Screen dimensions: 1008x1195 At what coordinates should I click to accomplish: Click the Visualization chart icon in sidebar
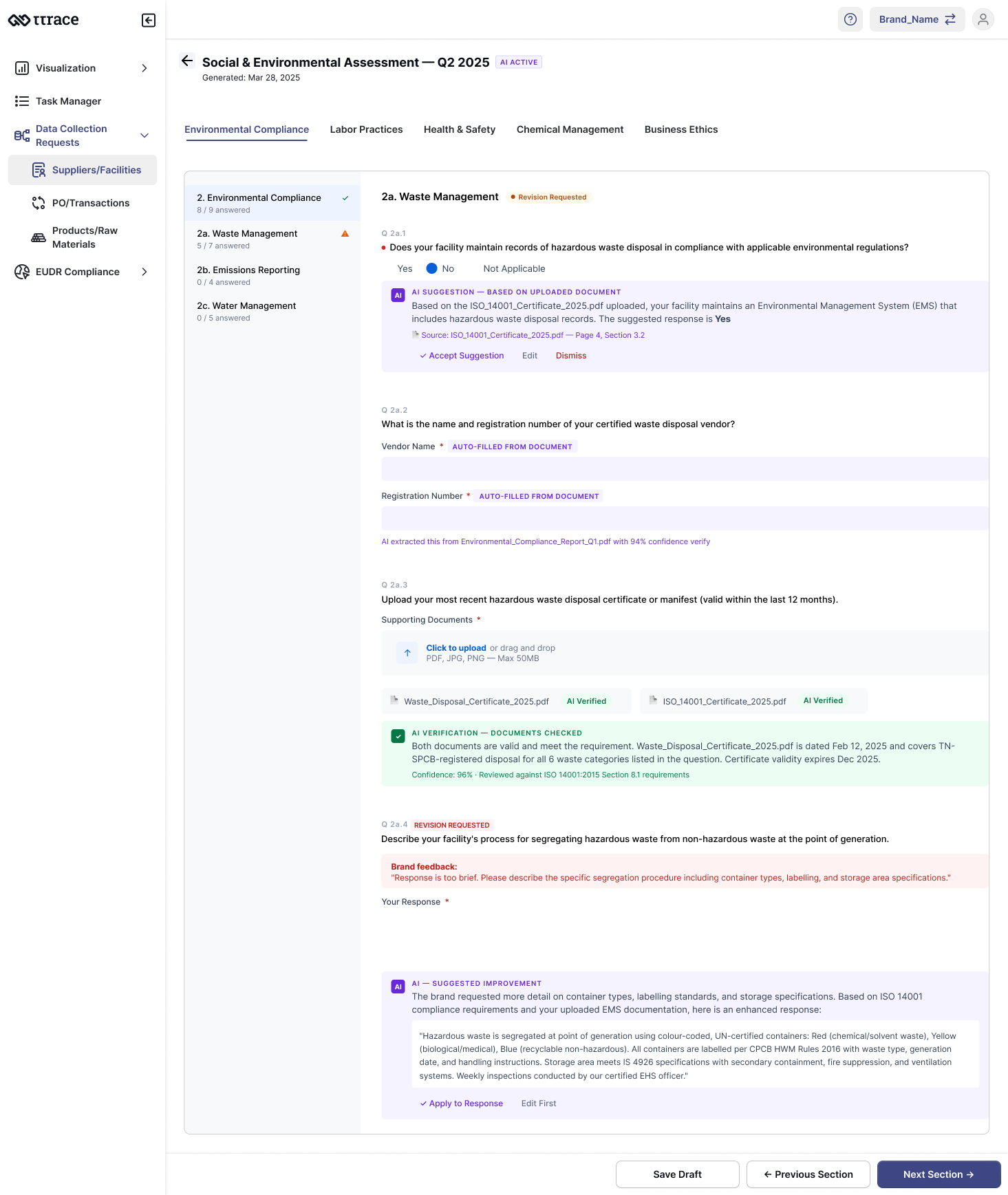coord(22,68)
